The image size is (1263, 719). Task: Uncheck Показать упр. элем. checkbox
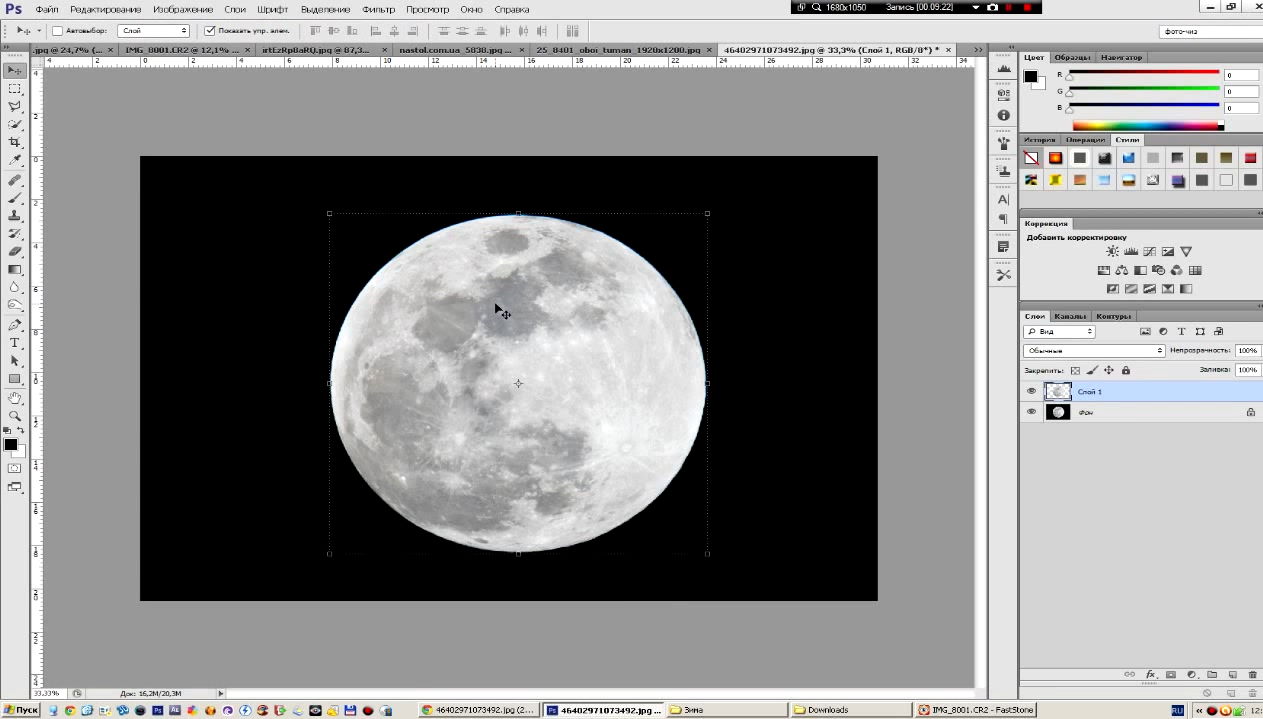point(208,31)
